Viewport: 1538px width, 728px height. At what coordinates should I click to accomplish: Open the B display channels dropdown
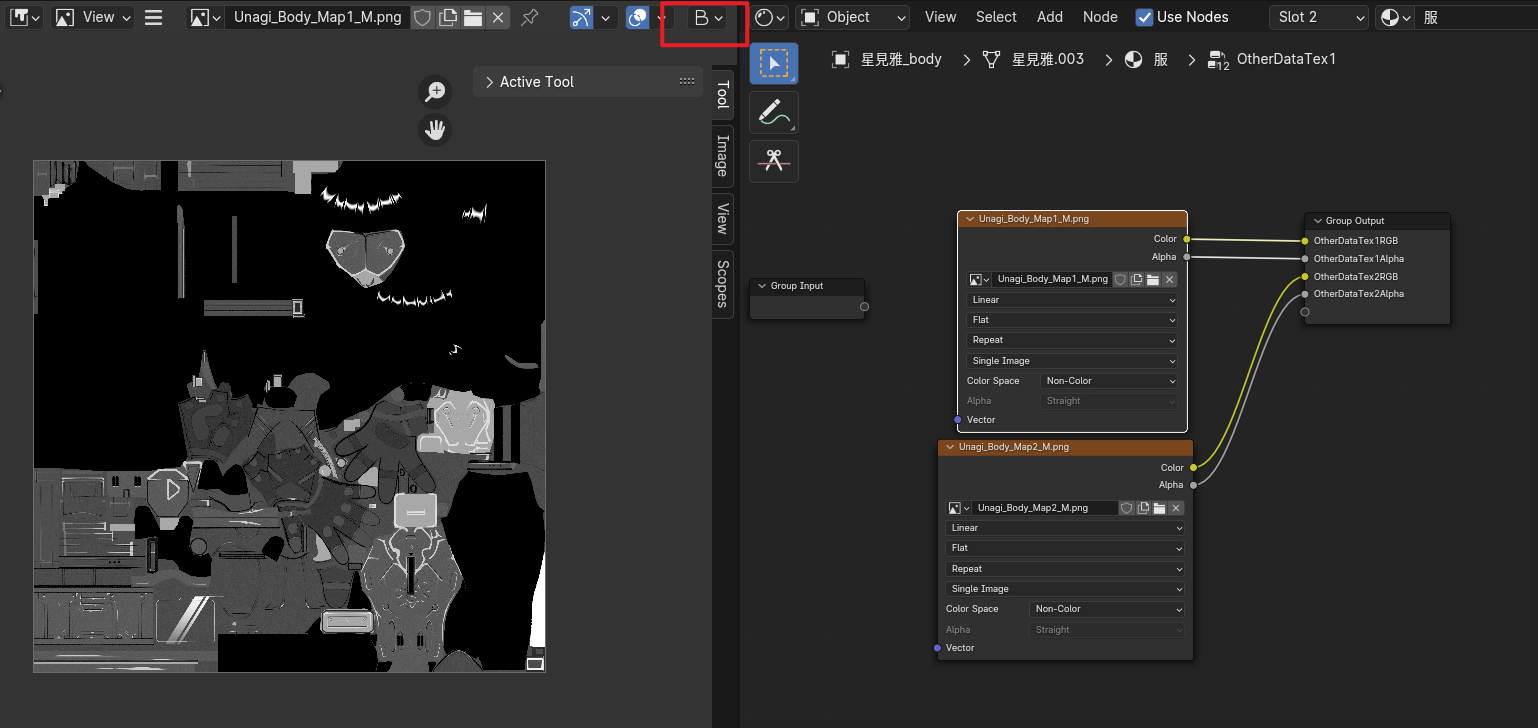707,17
